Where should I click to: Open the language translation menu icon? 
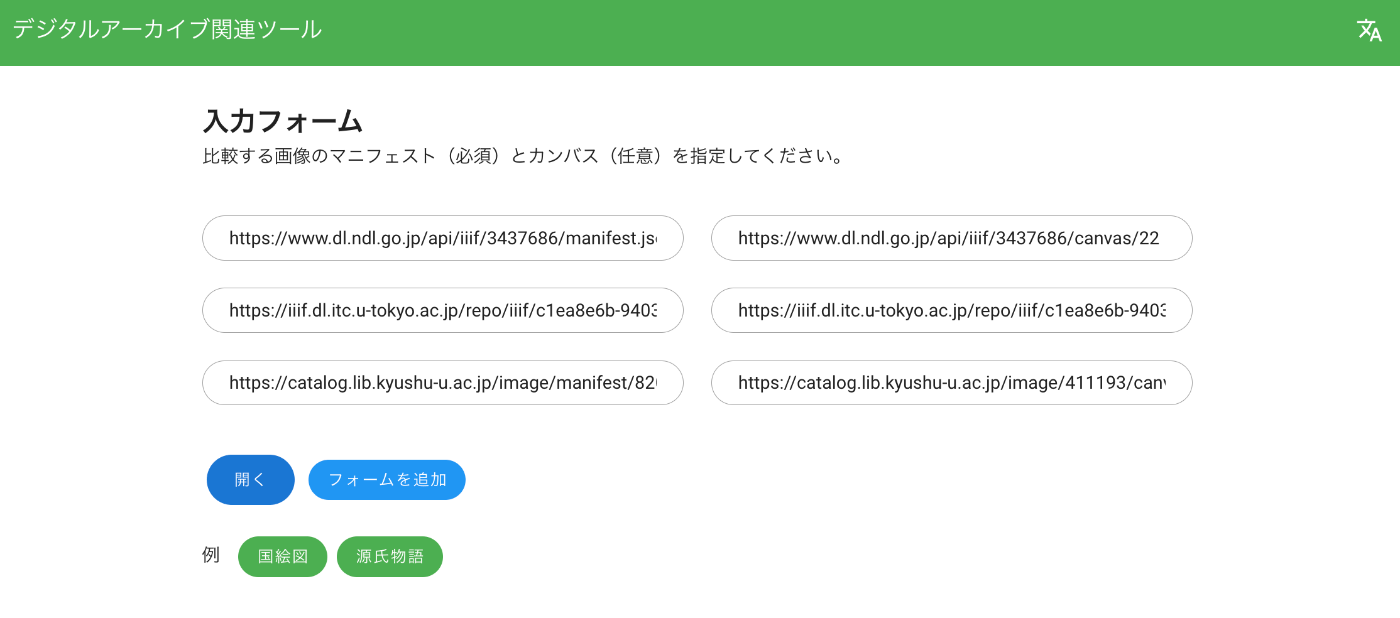pyautogui.click(x=1369, y=31)
